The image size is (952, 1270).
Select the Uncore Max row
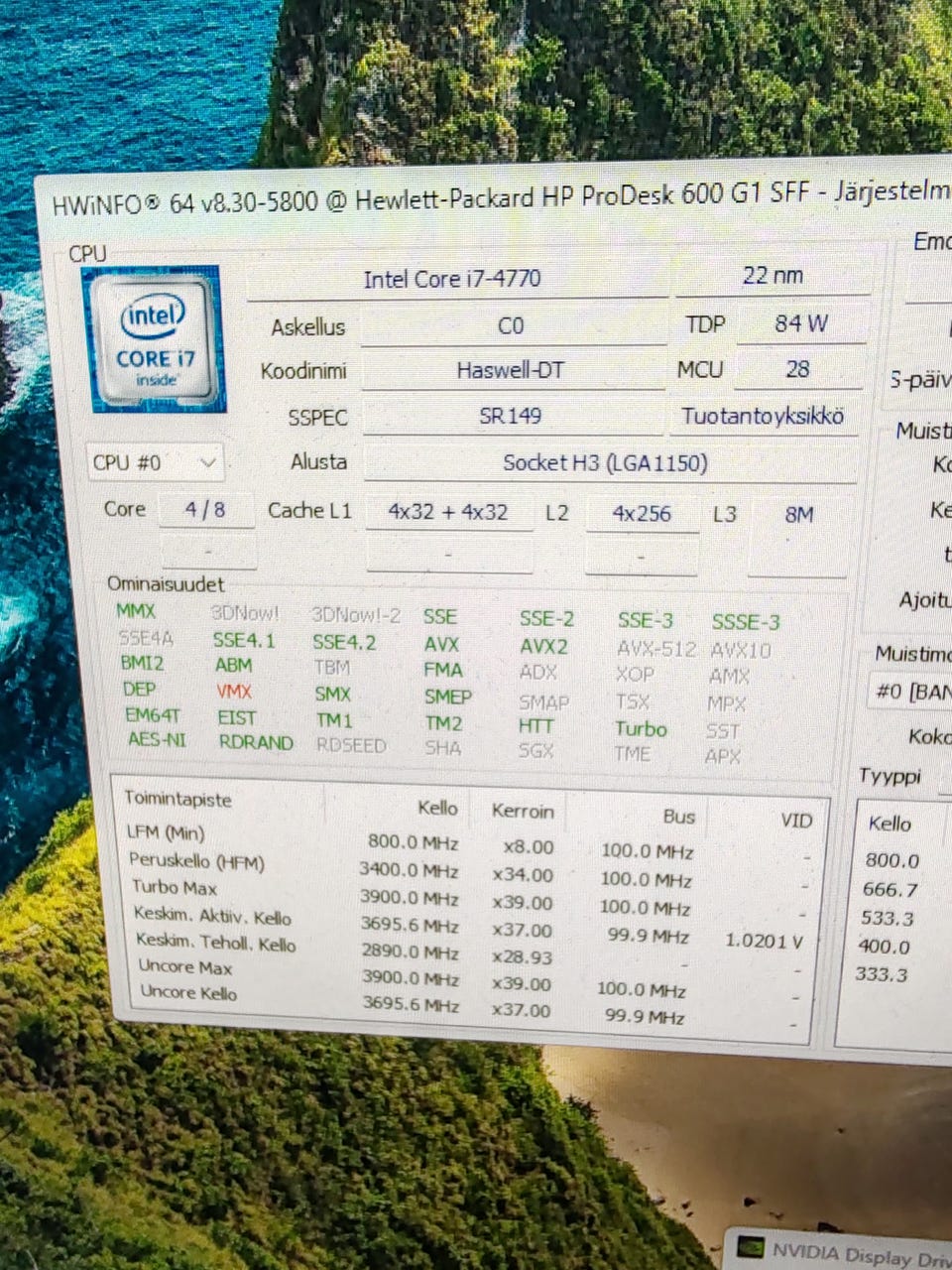pos(471,979)
